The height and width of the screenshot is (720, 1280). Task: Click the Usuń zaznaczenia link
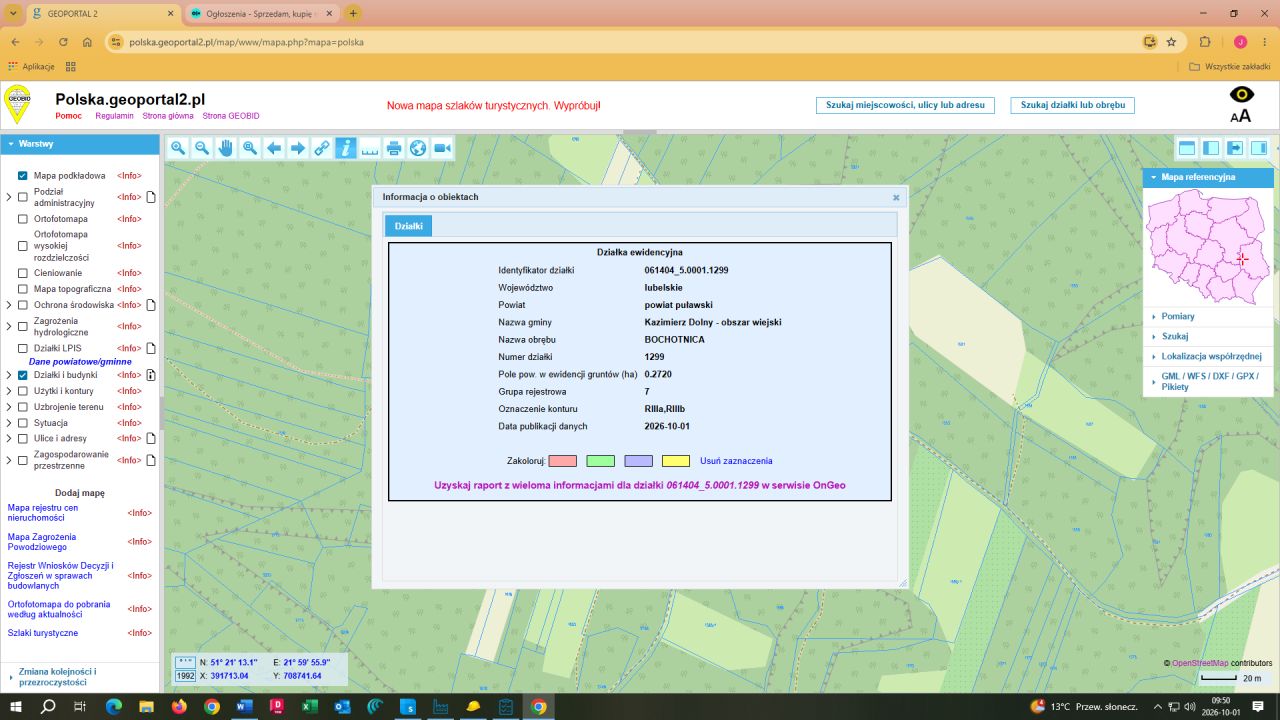click(736, 461)
